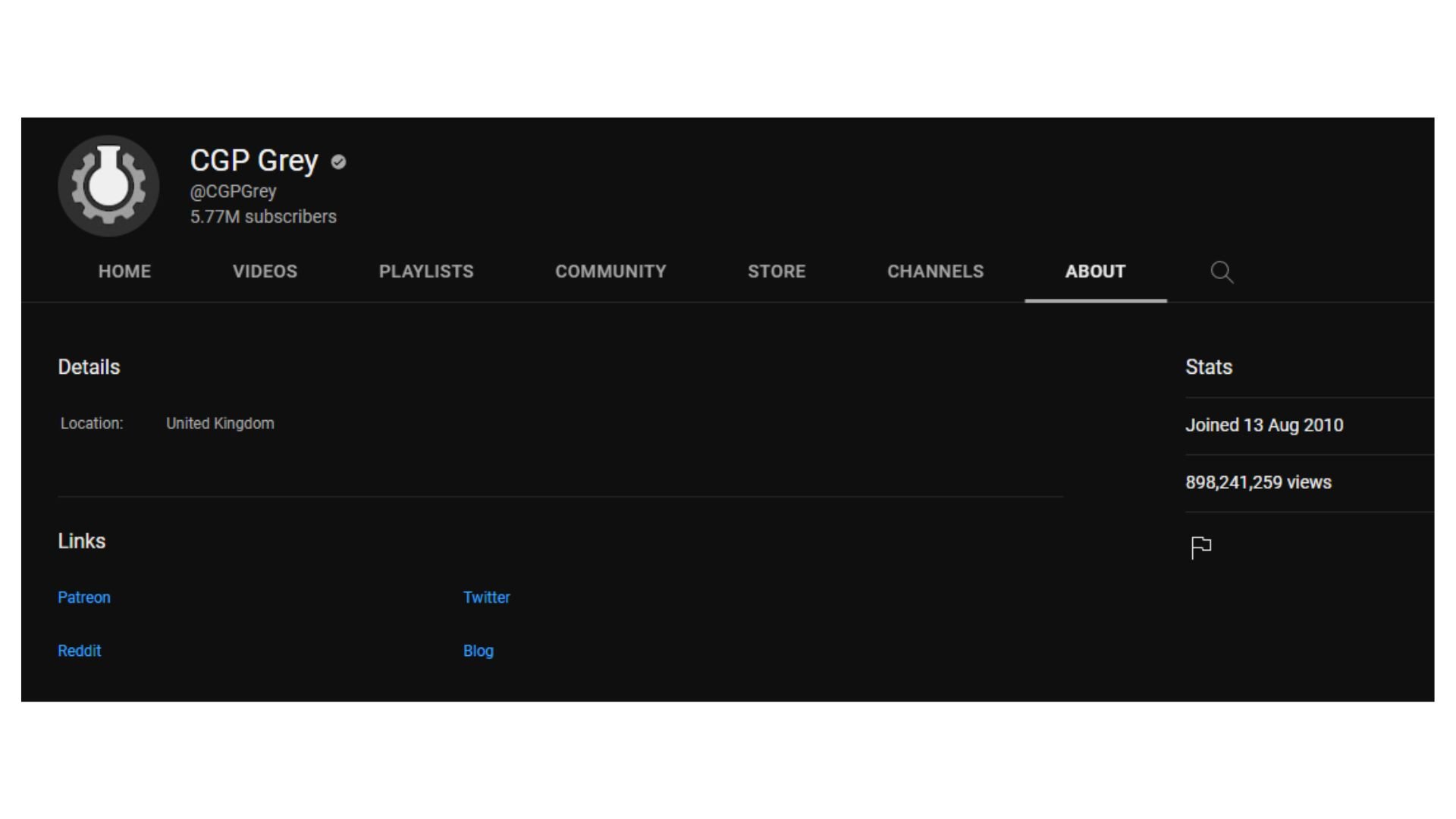Open the Community tab
This screenshot has height=819, width=1456.
click(x=610, y=271)
